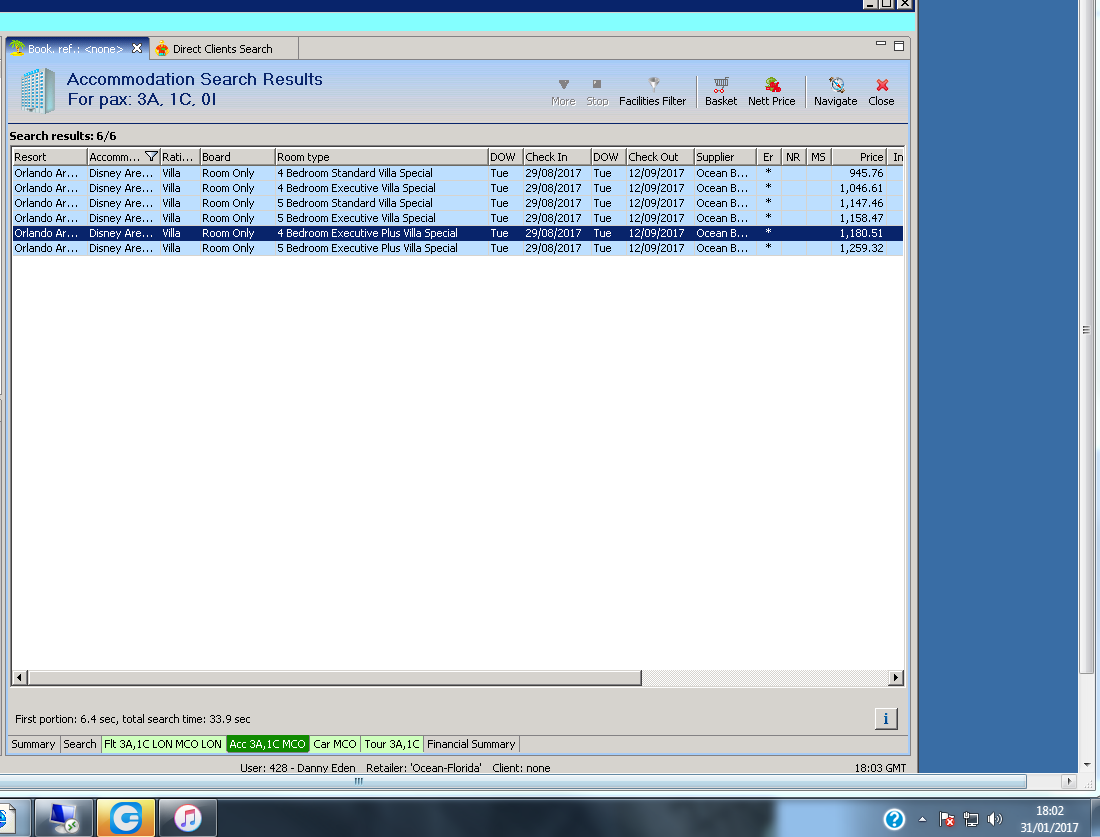Open the Summary bottom tab
The image size is (1100, 837).
click(x=33, y=744)
